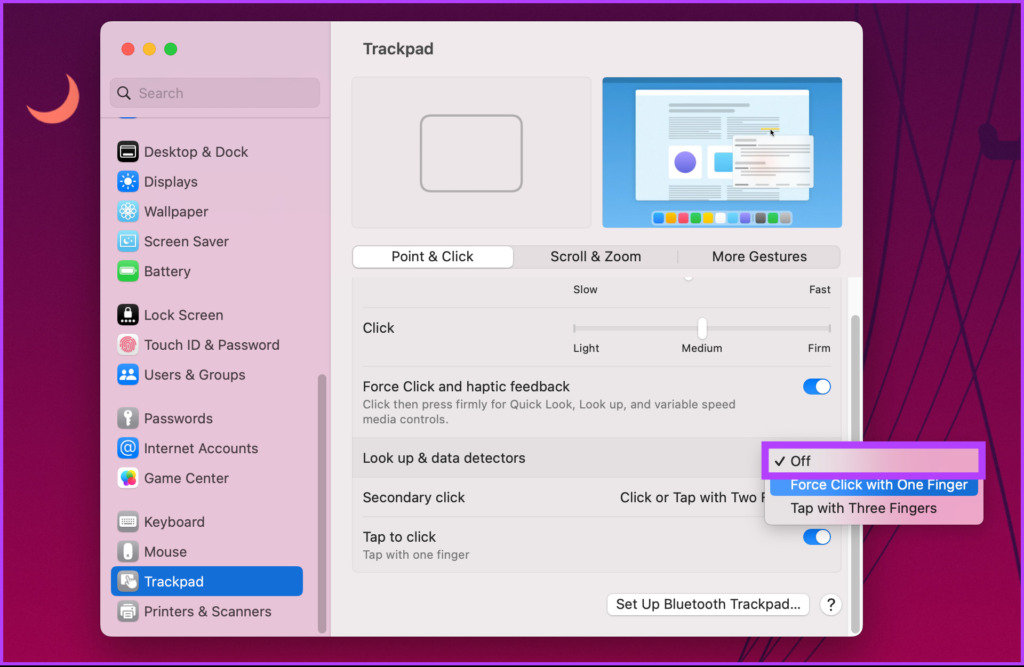The width and height of the screenshot is (1024, 667).
Task: Click in the Search settings field
Action: pos(215,93)
